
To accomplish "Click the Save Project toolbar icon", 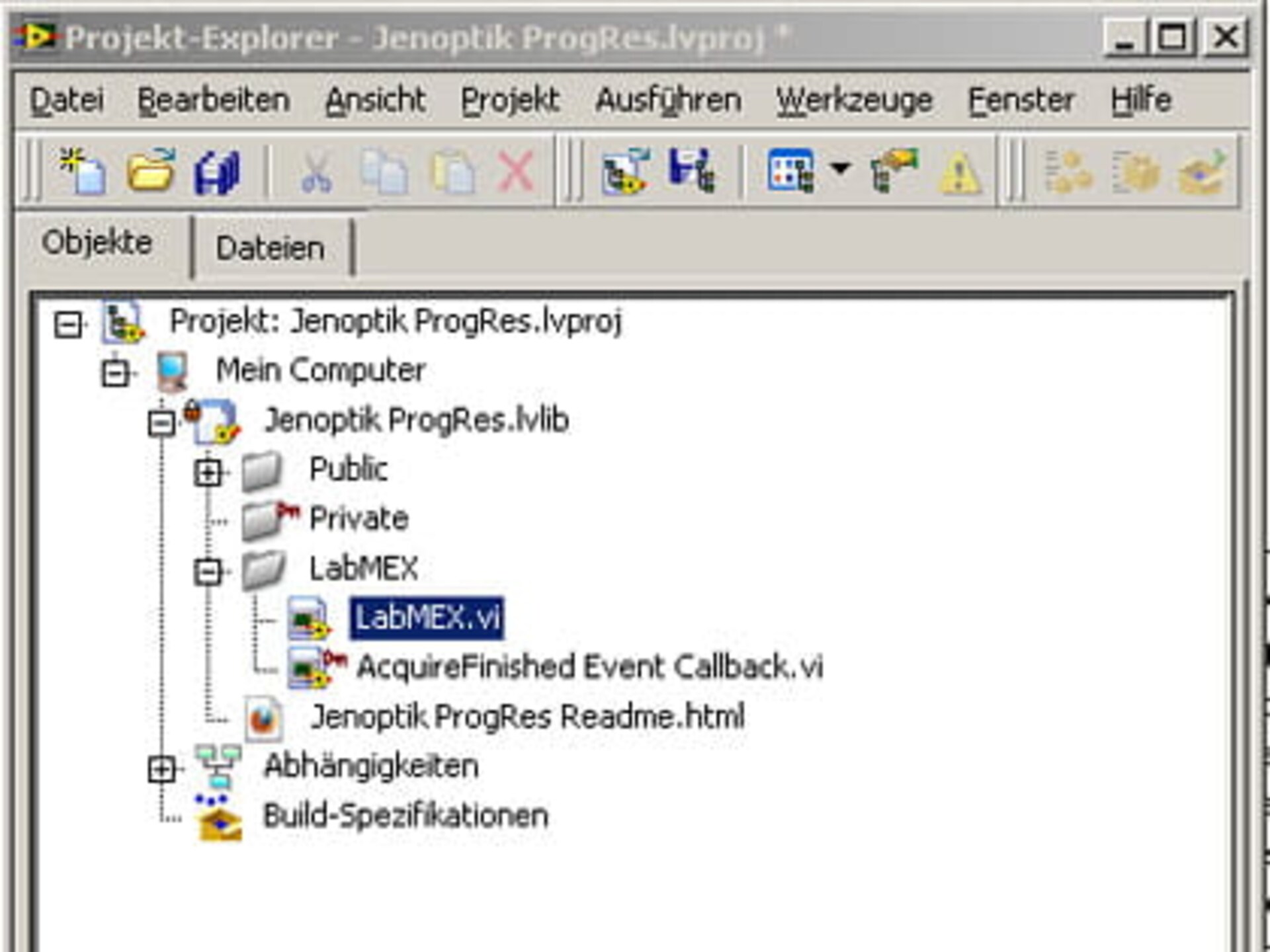I will pyautogui.click(x=692, y=171).
